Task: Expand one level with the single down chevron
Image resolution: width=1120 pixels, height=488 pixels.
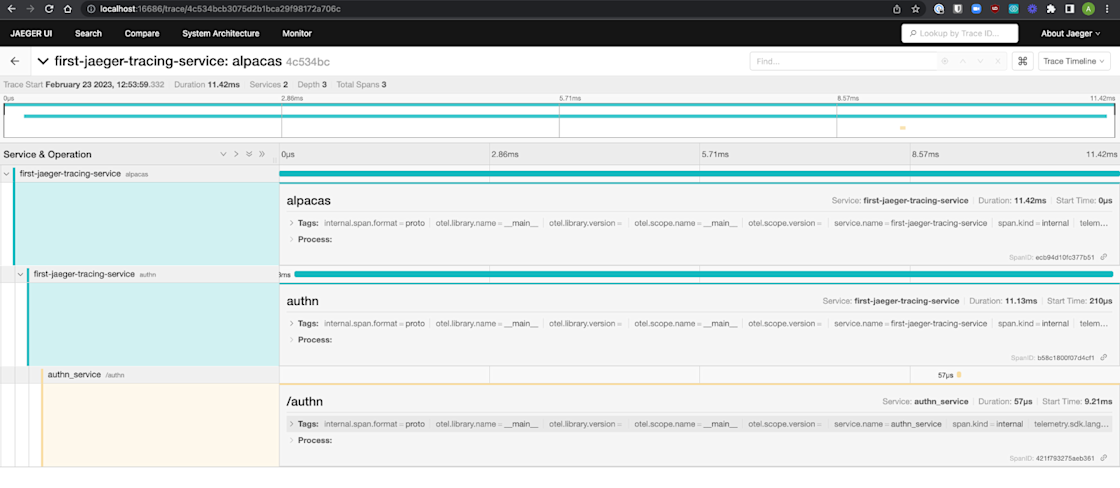Action: (x=223, y=154)
